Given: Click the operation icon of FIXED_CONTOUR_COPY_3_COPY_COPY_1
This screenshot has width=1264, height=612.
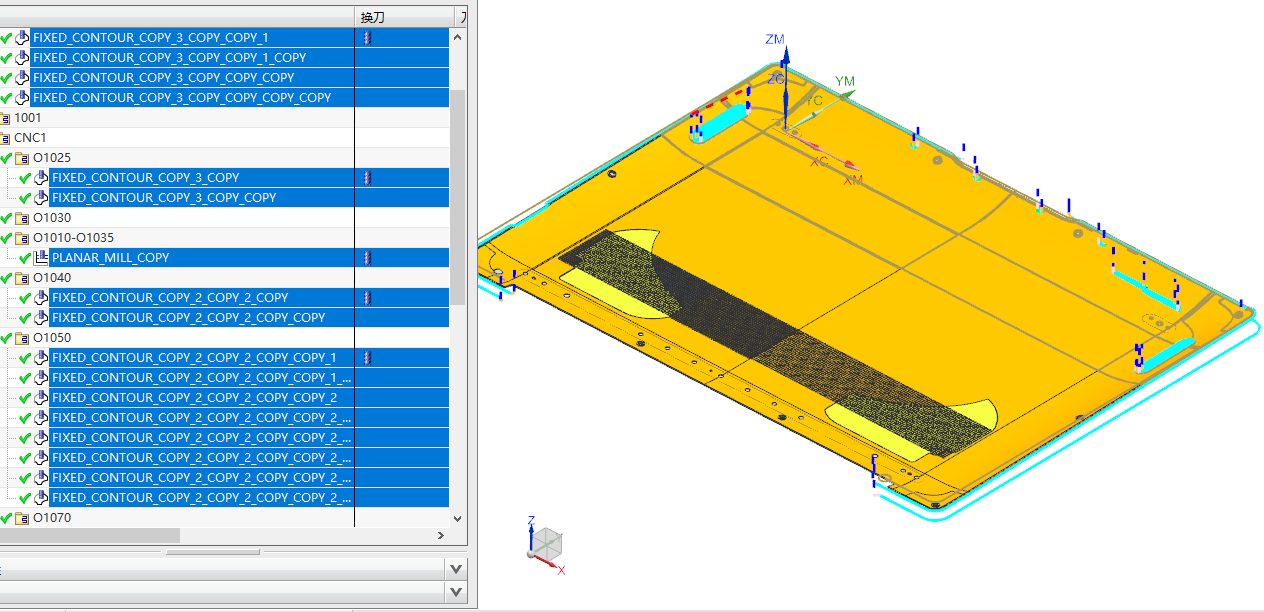Looking at the screenshot, I should (x=22, y=38).
